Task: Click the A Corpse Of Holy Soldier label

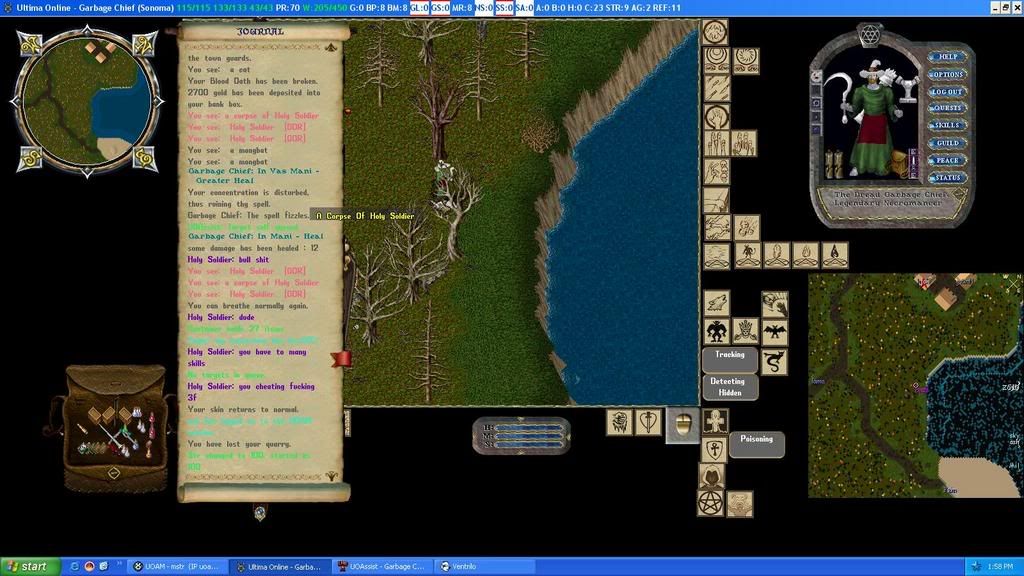Action: (x=365, y=216)
